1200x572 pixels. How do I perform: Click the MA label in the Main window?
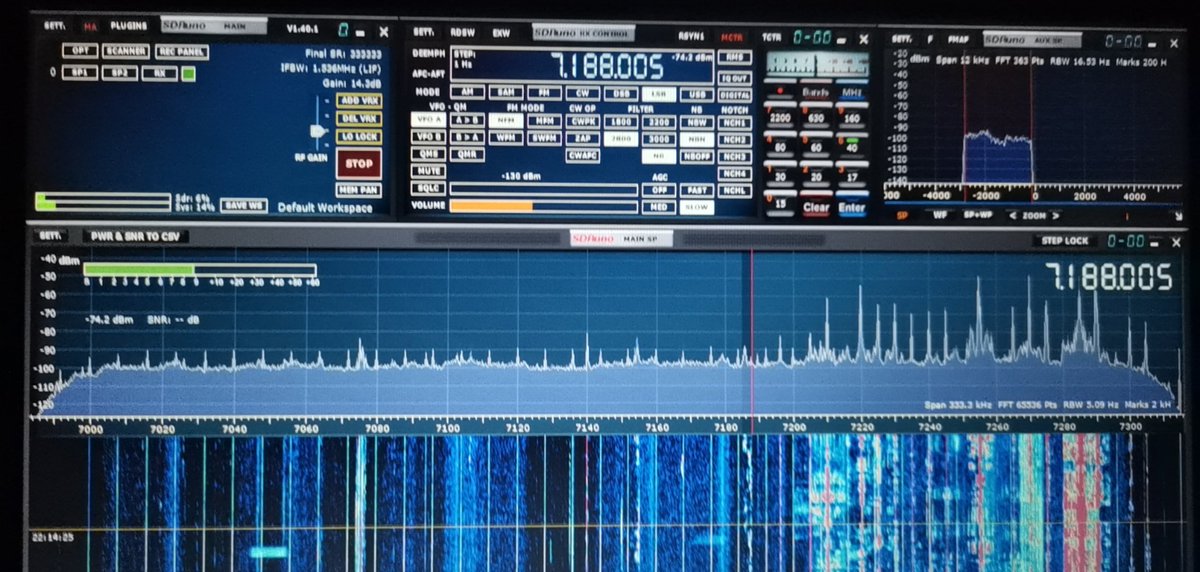click(90, 27)
